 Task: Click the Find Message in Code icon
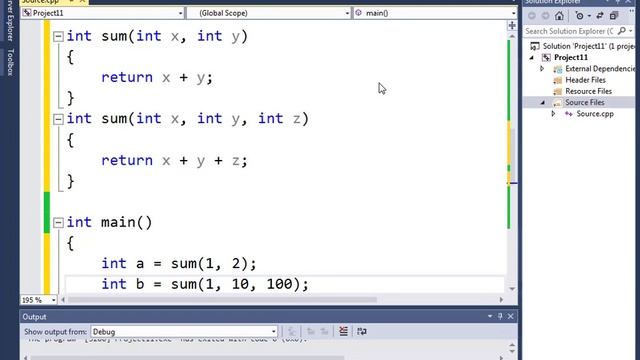point(291,331)
